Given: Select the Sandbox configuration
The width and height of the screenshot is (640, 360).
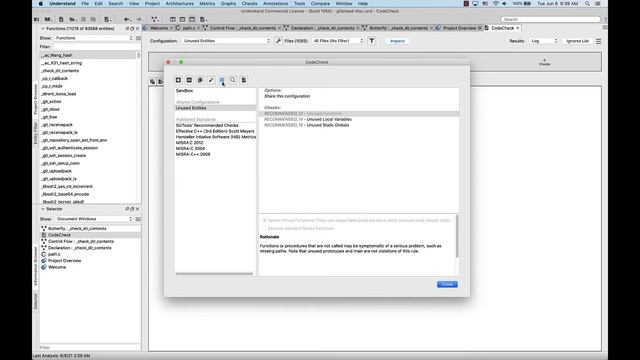Looking at the screenshot, I should [x=184, y=91].
